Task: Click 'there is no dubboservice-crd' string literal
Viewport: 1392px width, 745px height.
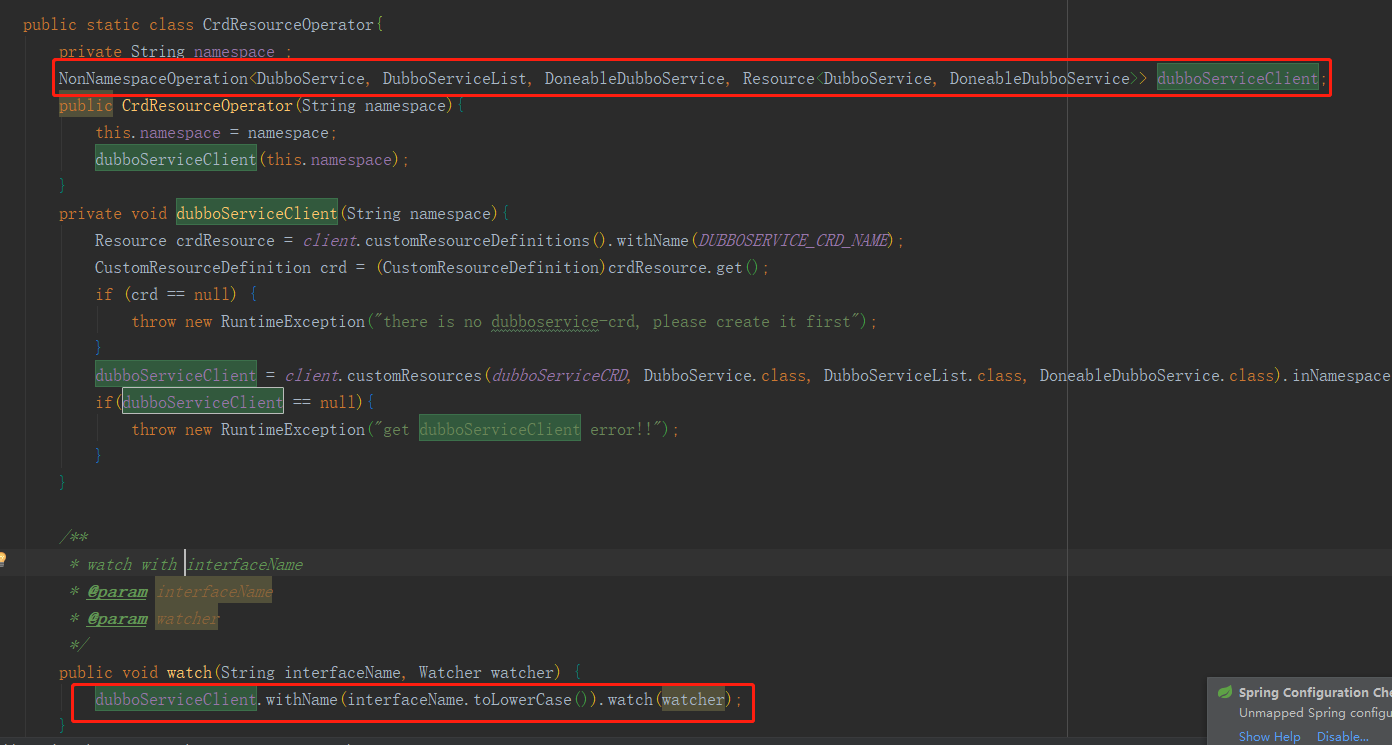Action: tap(620, 321)
